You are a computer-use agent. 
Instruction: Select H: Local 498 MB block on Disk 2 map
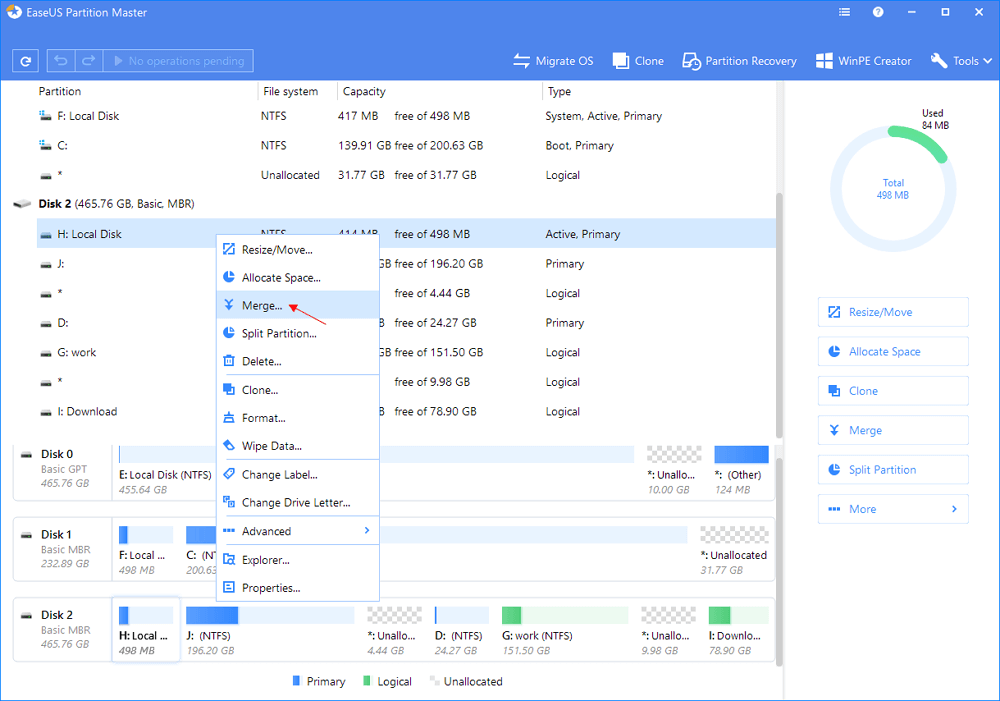click(x=145, y=630)
